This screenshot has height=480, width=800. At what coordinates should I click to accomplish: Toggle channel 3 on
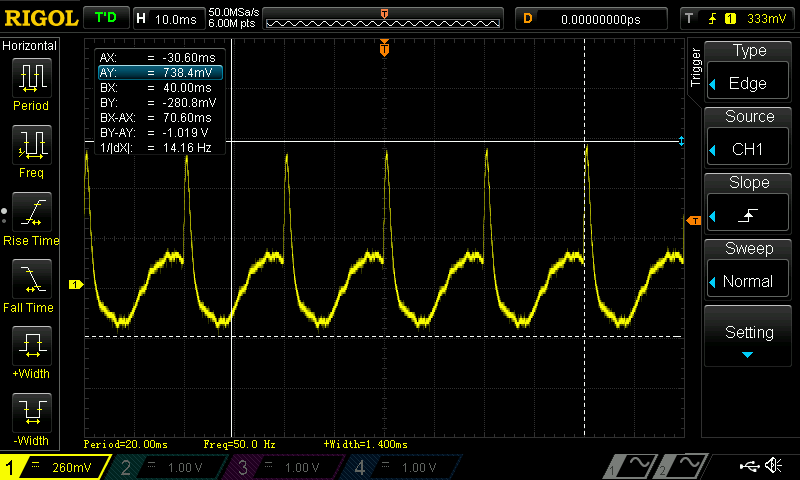click(x=288, y=467)
